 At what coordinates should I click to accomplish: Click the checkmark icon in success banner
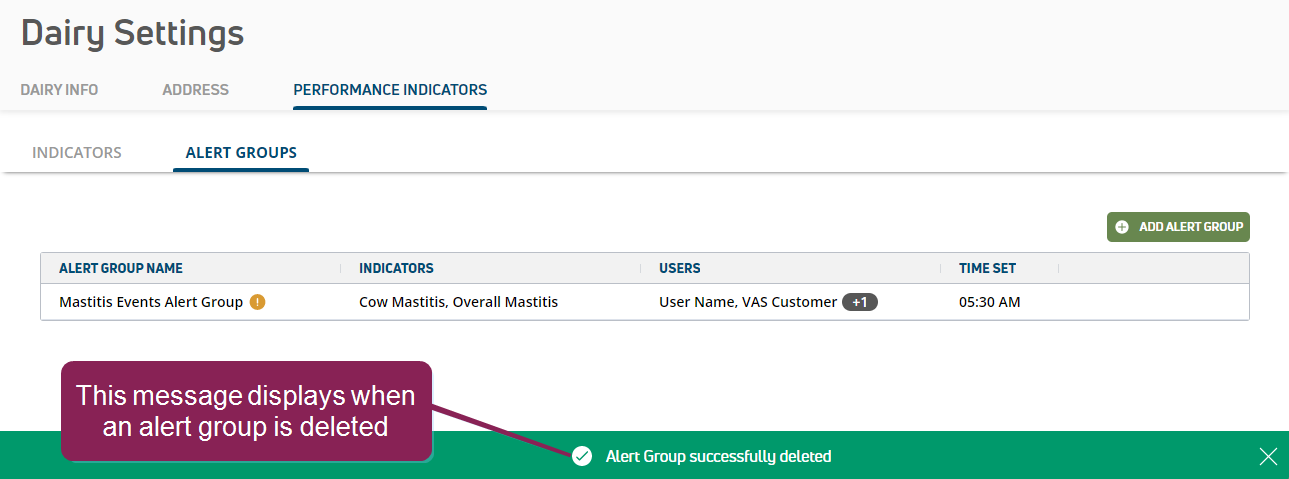[x=582, y=456]
